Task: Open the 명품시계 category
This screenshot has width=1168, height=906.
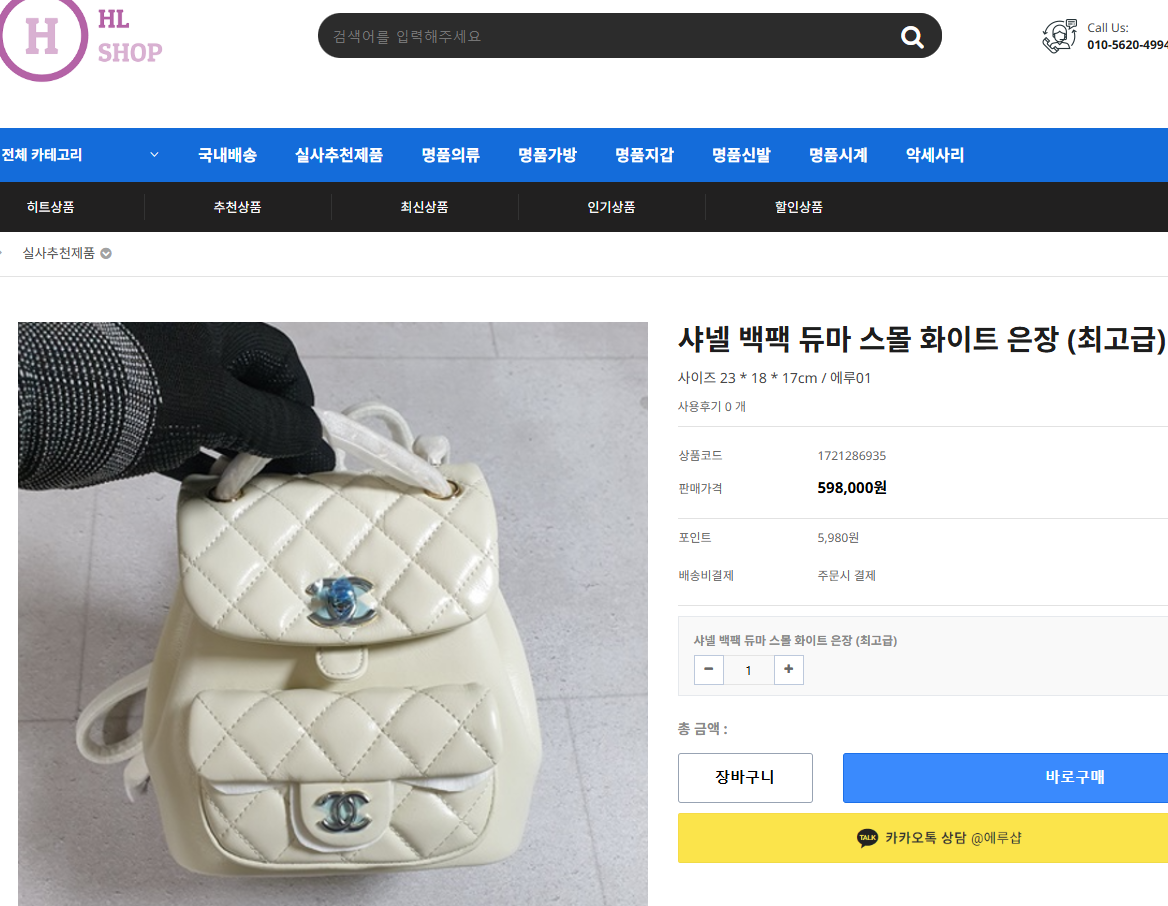Action: tap(838, 155)
